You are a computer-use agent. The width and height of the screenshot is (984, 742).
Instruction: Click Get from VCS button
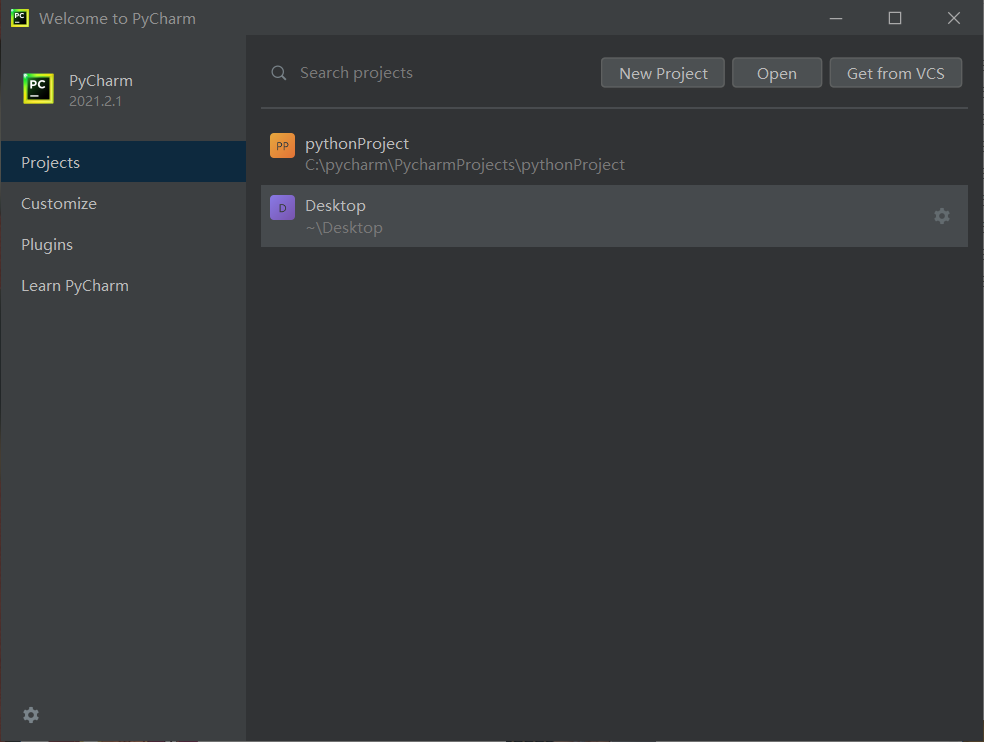[895, 72]
